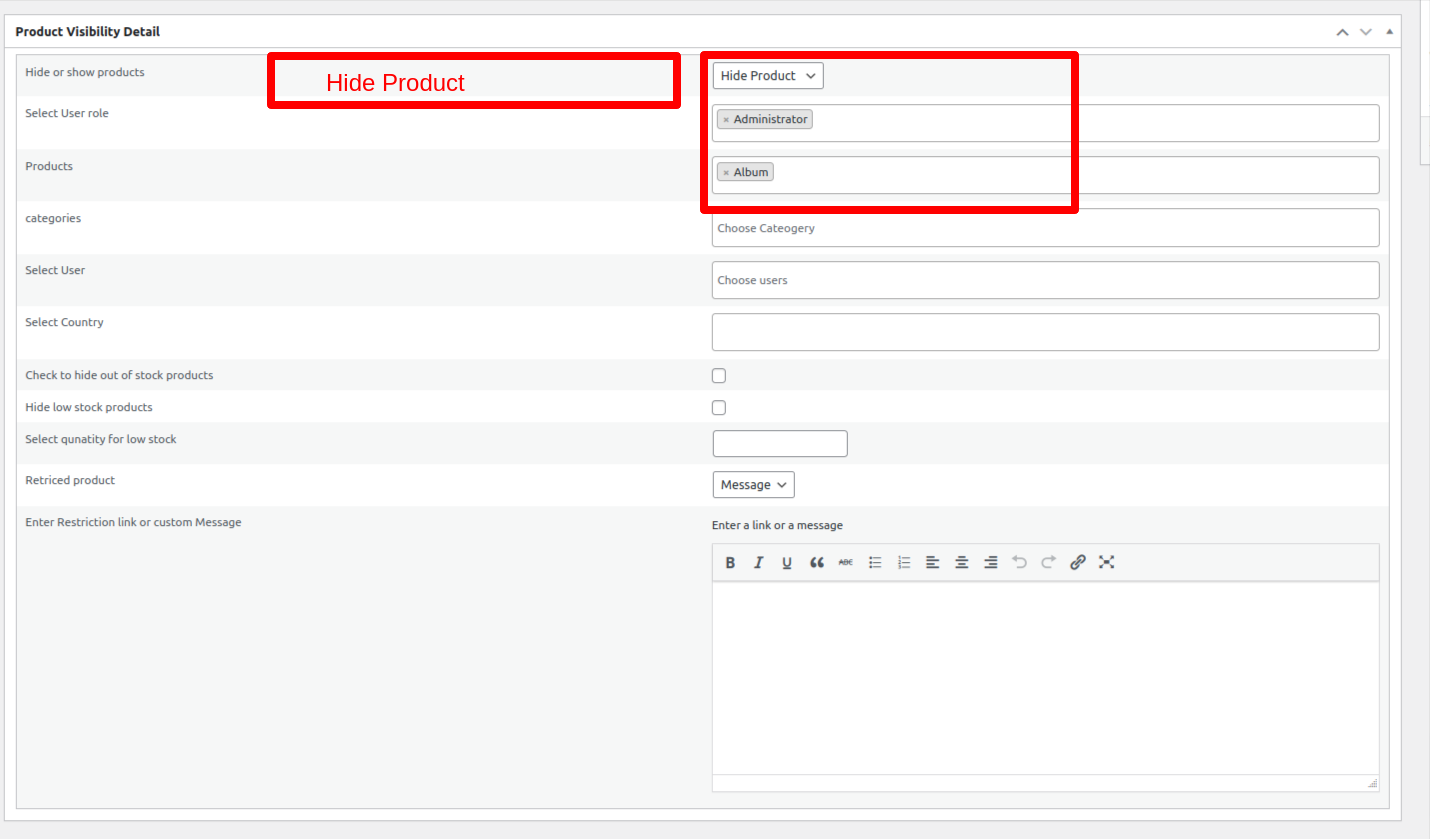The width and height of the screenshot is (1430, 839).
Task: Apply italic formatting in the editor
Action: point(758,562)
